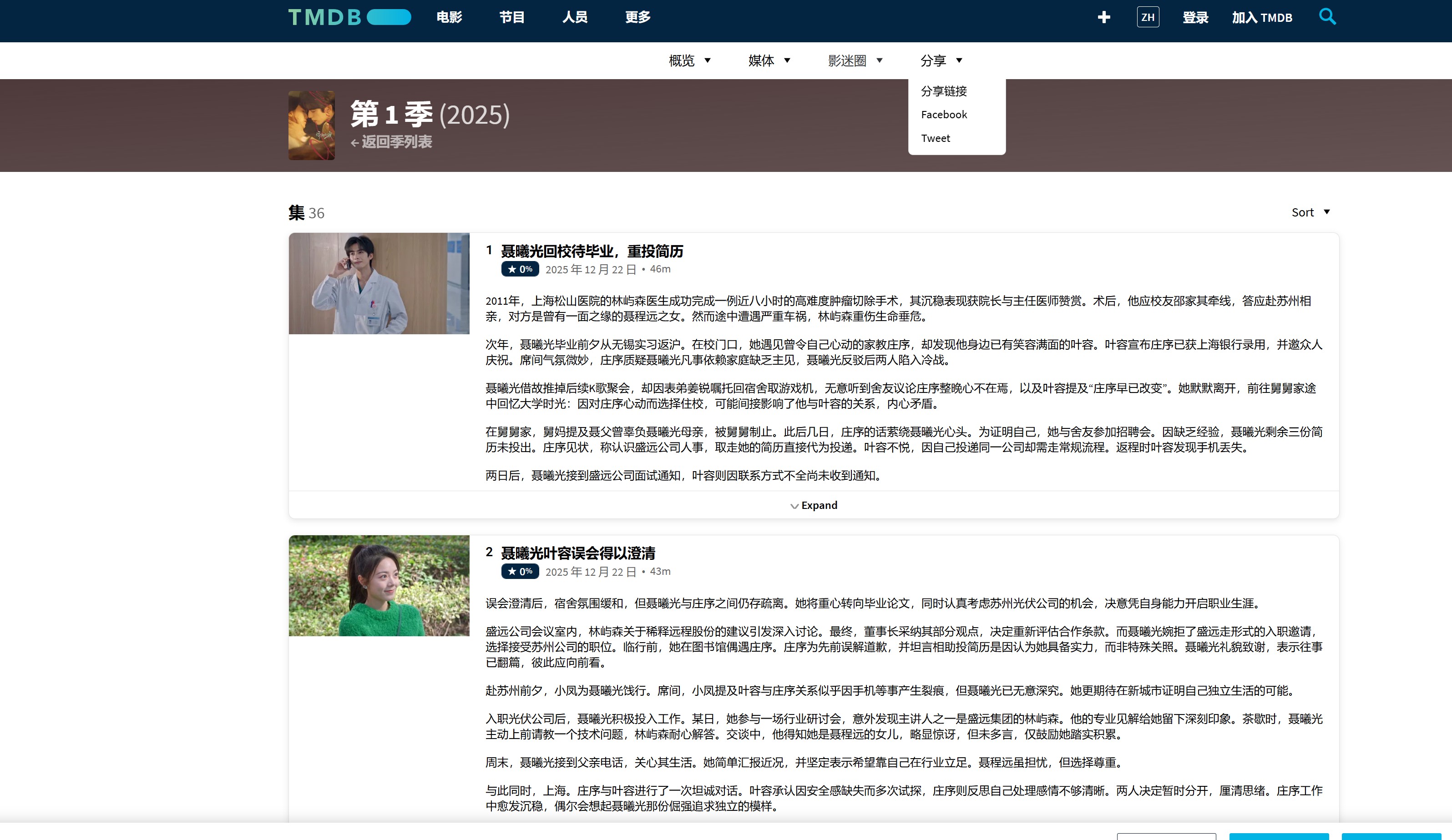Screen dimensions: 1452x840
Task: Select Facebook in share menu
Action: tap(943, 115)
